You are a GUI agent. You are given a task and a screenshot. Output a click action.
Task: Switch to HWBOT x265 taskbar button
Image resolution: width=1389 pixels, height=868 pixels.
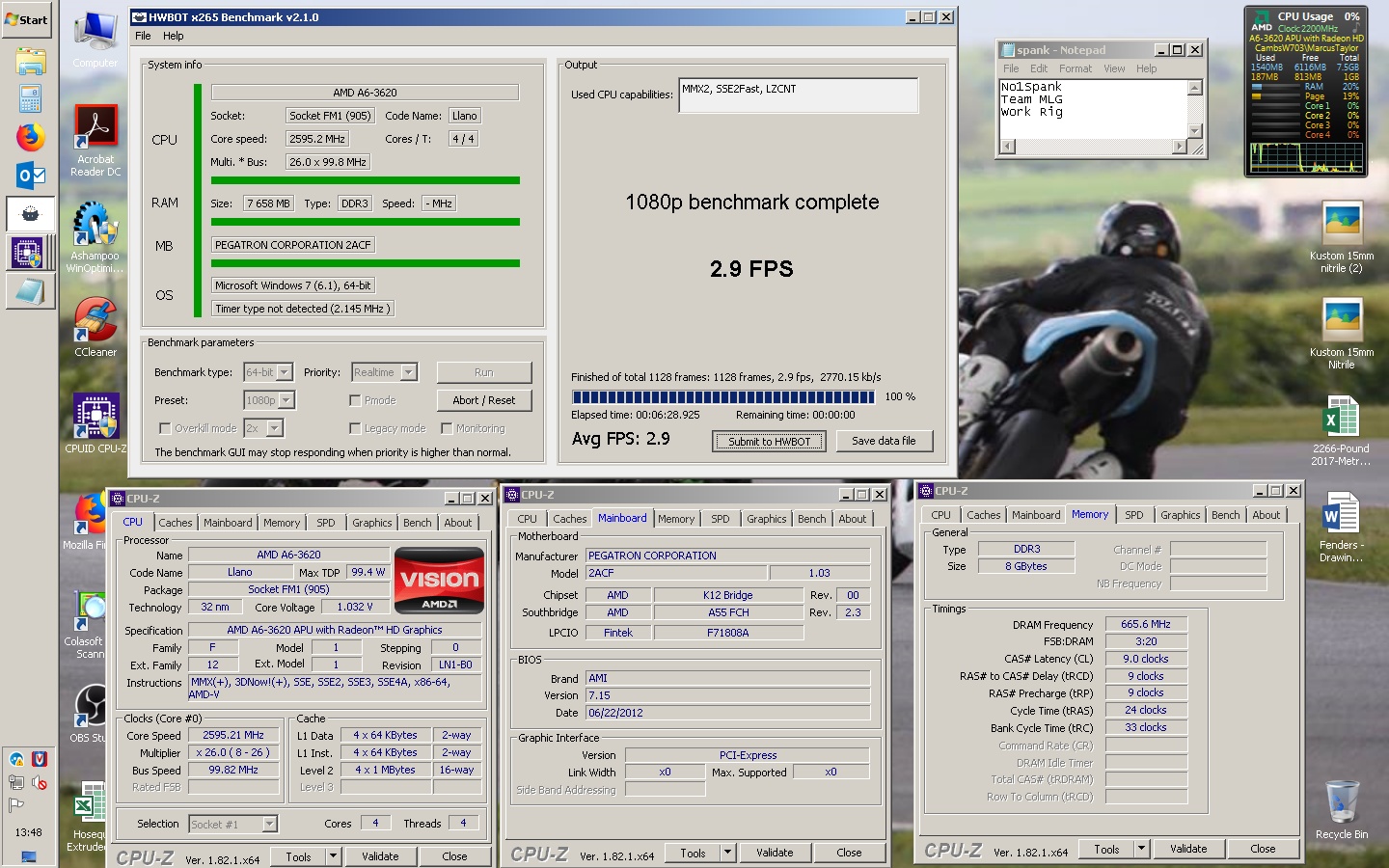[x=30, y=214]
